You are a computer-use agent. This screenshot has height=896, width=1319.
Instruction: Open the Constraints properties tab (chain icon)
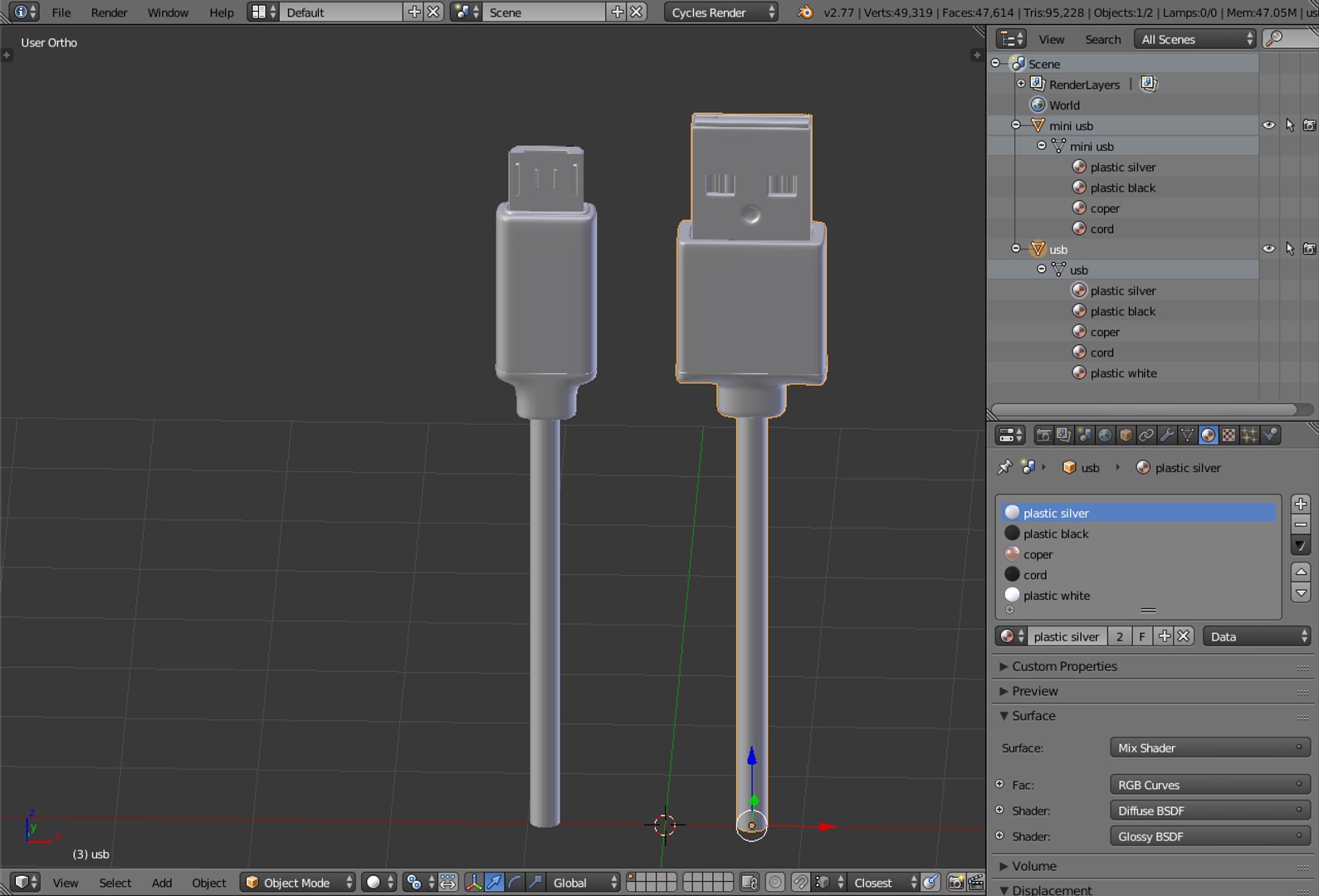click(1146, 435)
